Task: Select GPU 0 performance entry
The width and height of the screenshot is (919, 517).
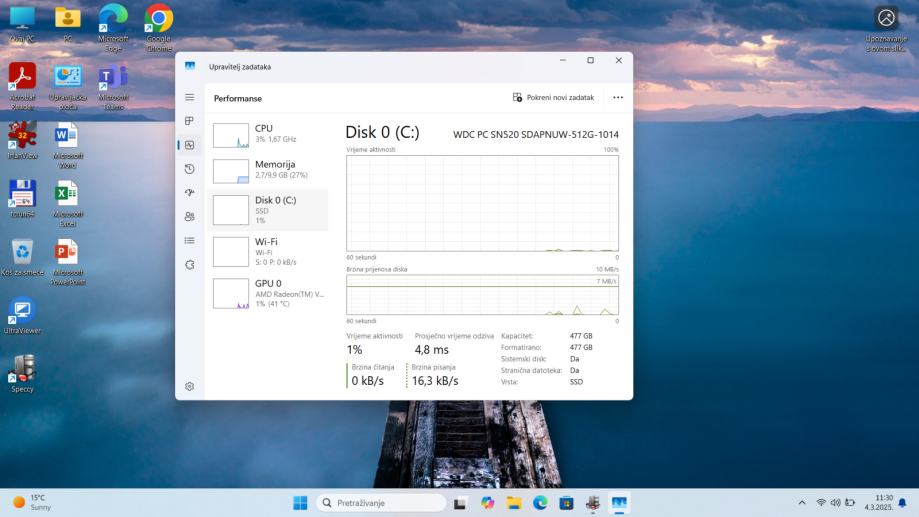Action: 267,292
